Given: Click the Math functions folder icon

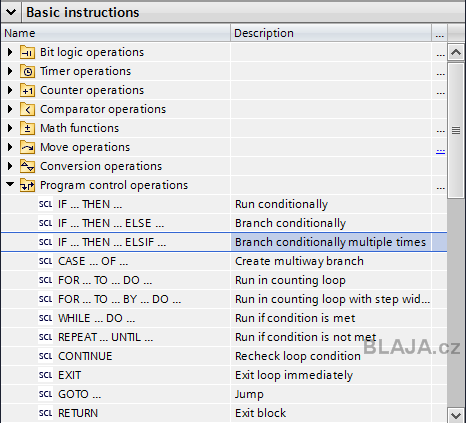Looking at the screenshot, I should (x=27, y=128).
